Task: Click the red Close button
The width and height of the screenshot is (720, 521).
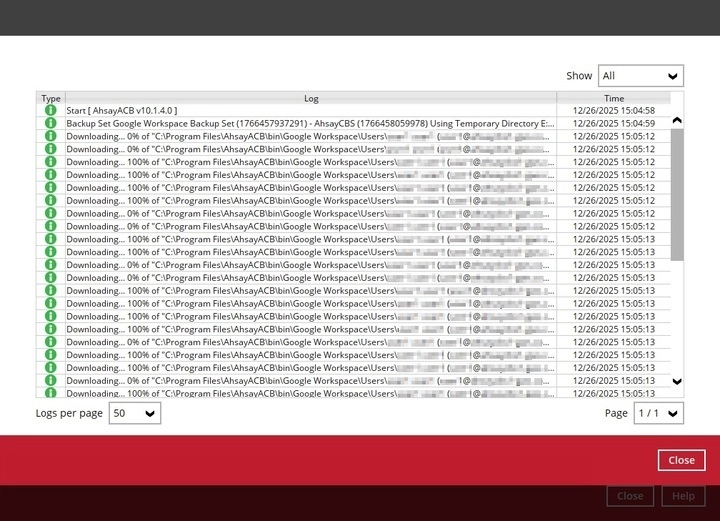Action: [x=681, y=460]
